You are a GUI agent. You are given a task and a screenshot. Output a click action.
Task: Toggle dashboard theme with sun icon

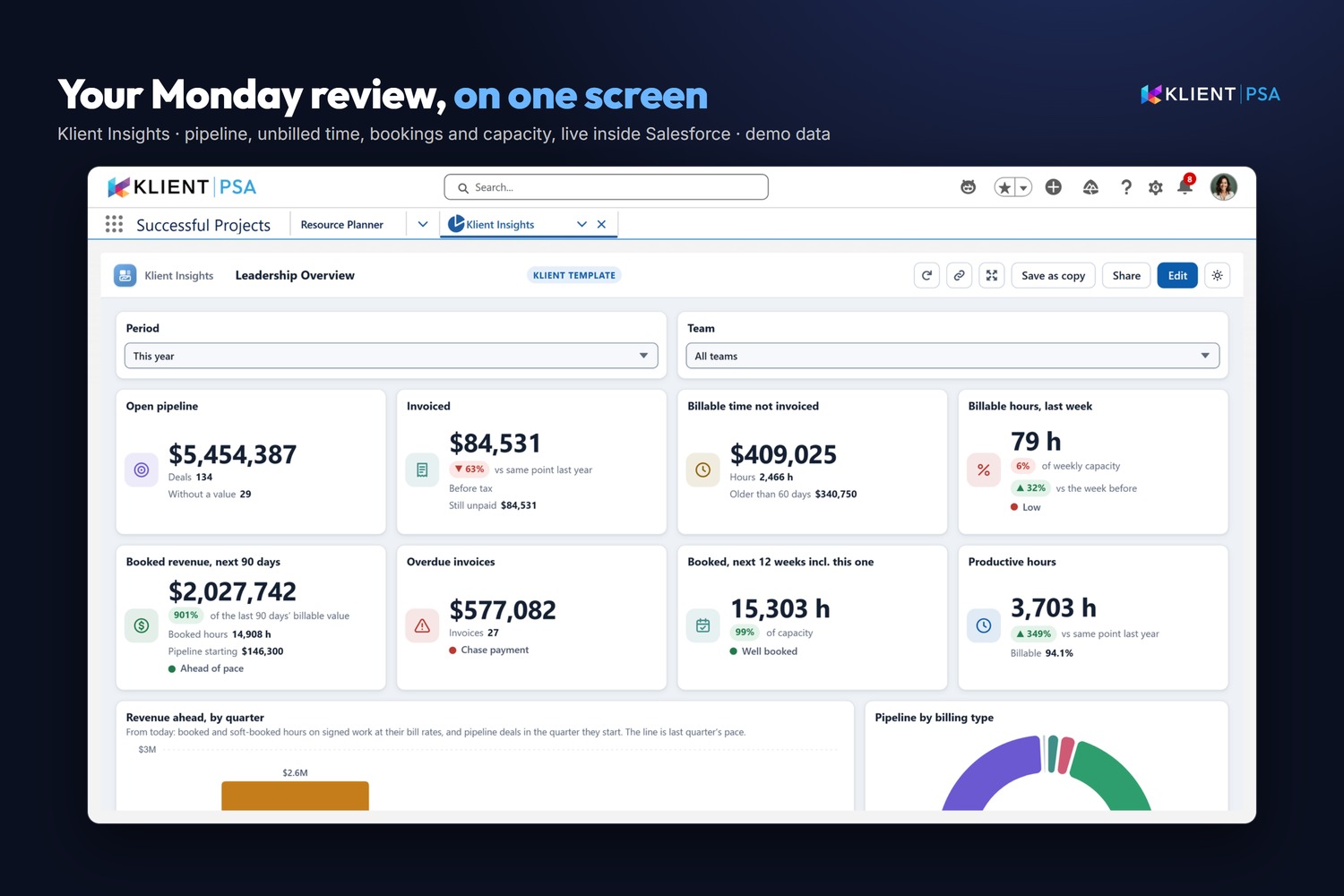pyautogui.click(x=1218, y=275)
